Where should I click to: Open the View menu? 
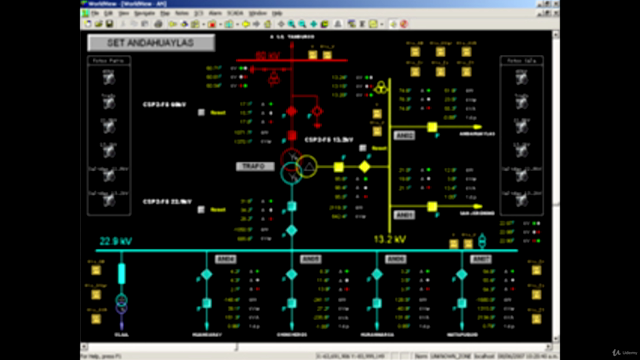(124, 13)
